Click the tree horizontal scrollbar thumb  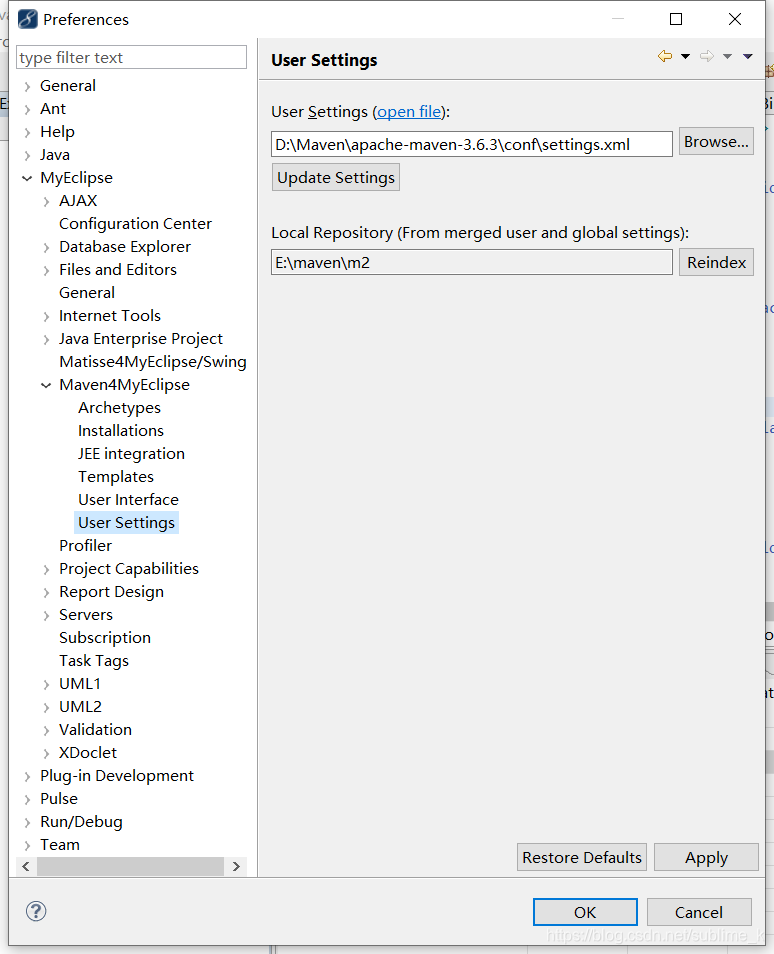pos(130,866)
